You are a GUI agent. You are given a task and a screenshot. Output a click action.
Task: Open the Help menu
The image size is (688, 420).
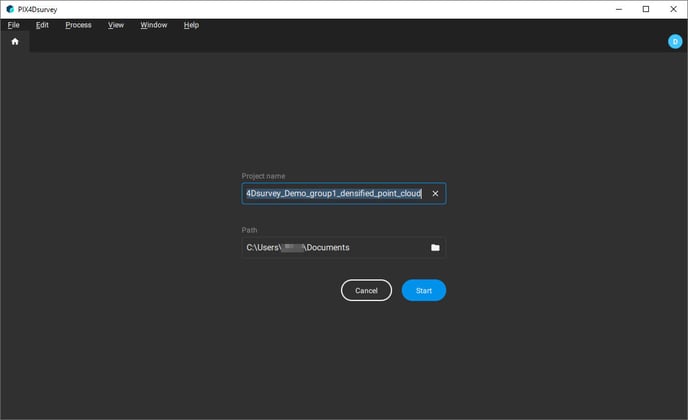coord(191,25)
